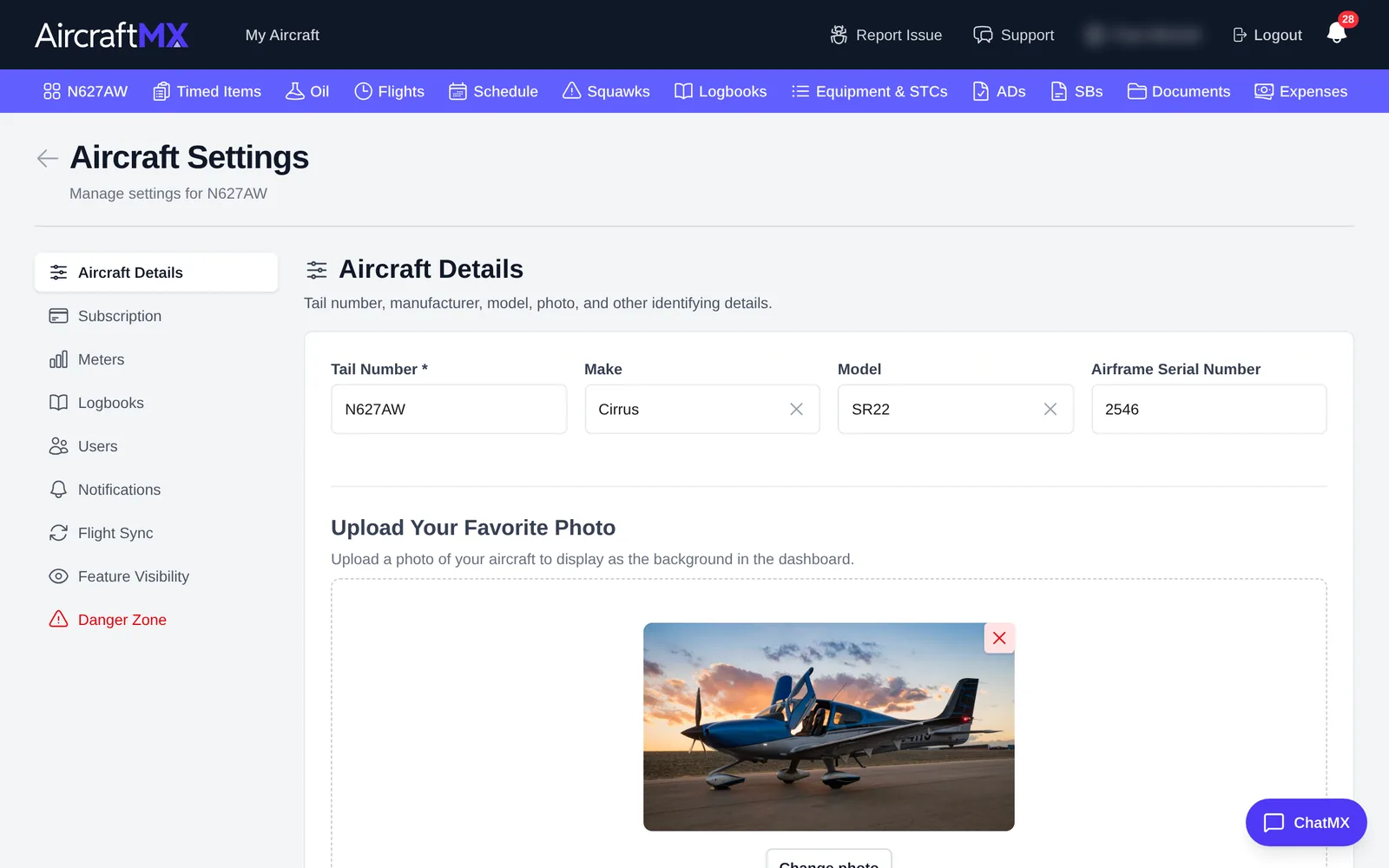Screen dimensions: 1389x868
Task: Open Equipment & STCs page
Action: click(869, 91)
